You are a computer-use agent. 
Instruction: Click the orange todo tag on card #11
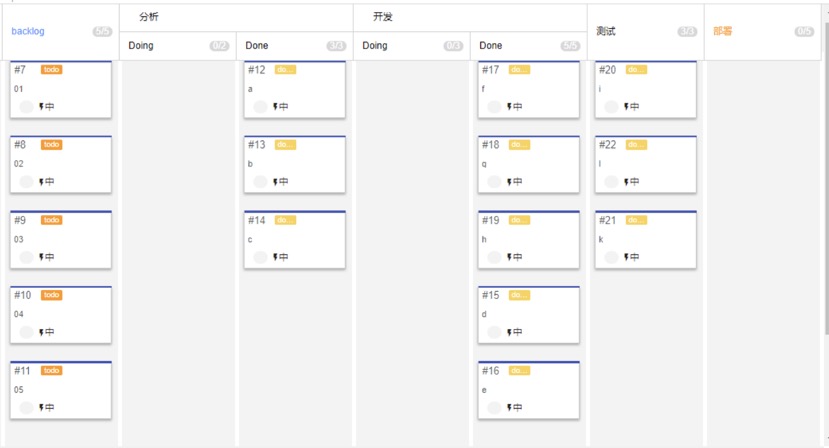tap(51, 370)
